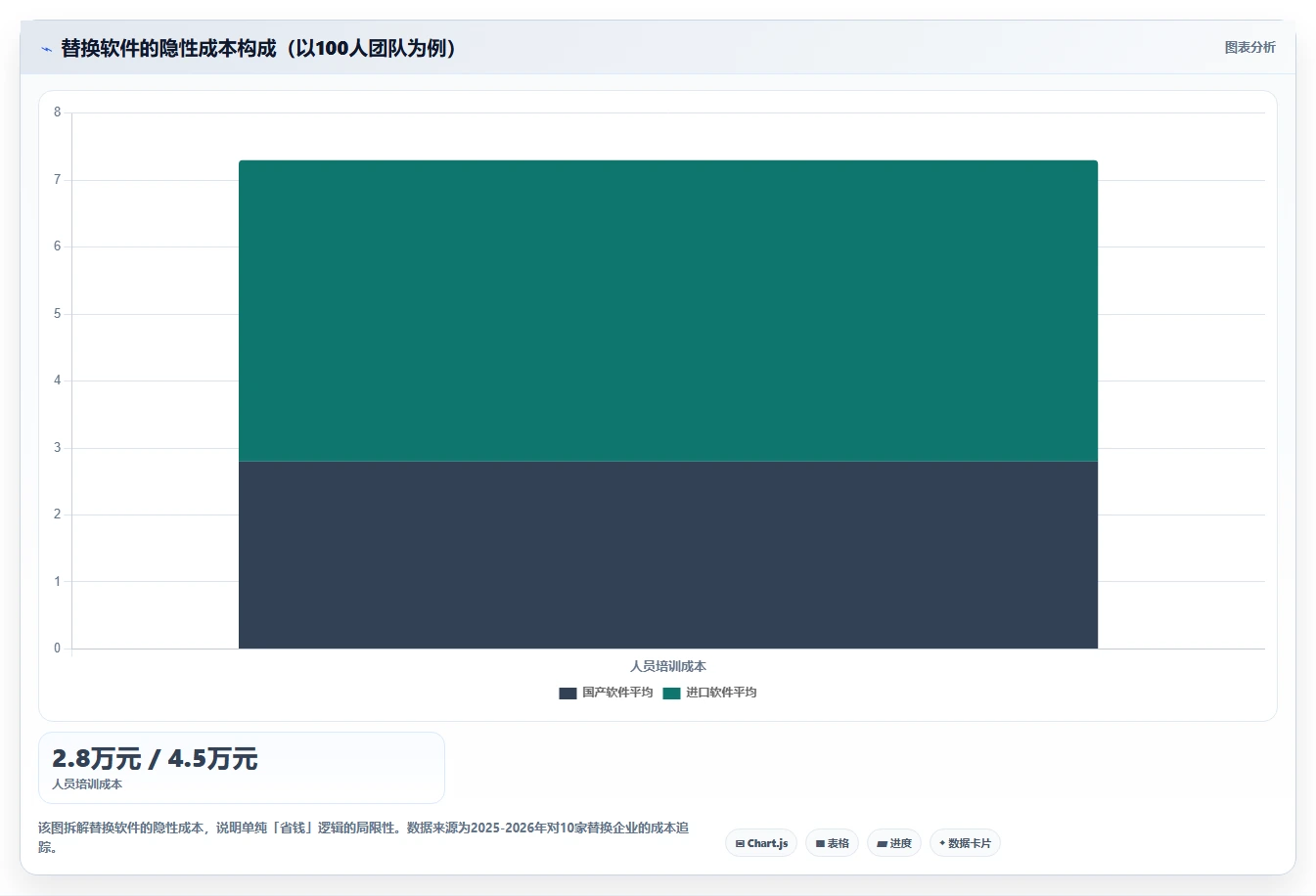Click the 人员培训成本 caption in data card

87,784
